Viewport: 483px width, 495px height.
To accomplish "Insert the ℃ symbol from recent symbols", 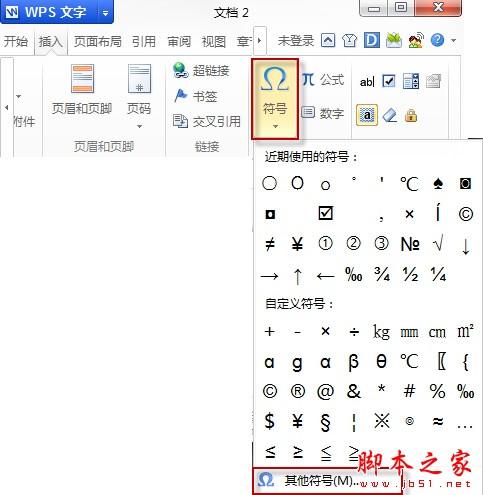I will [x=409, y=183].
